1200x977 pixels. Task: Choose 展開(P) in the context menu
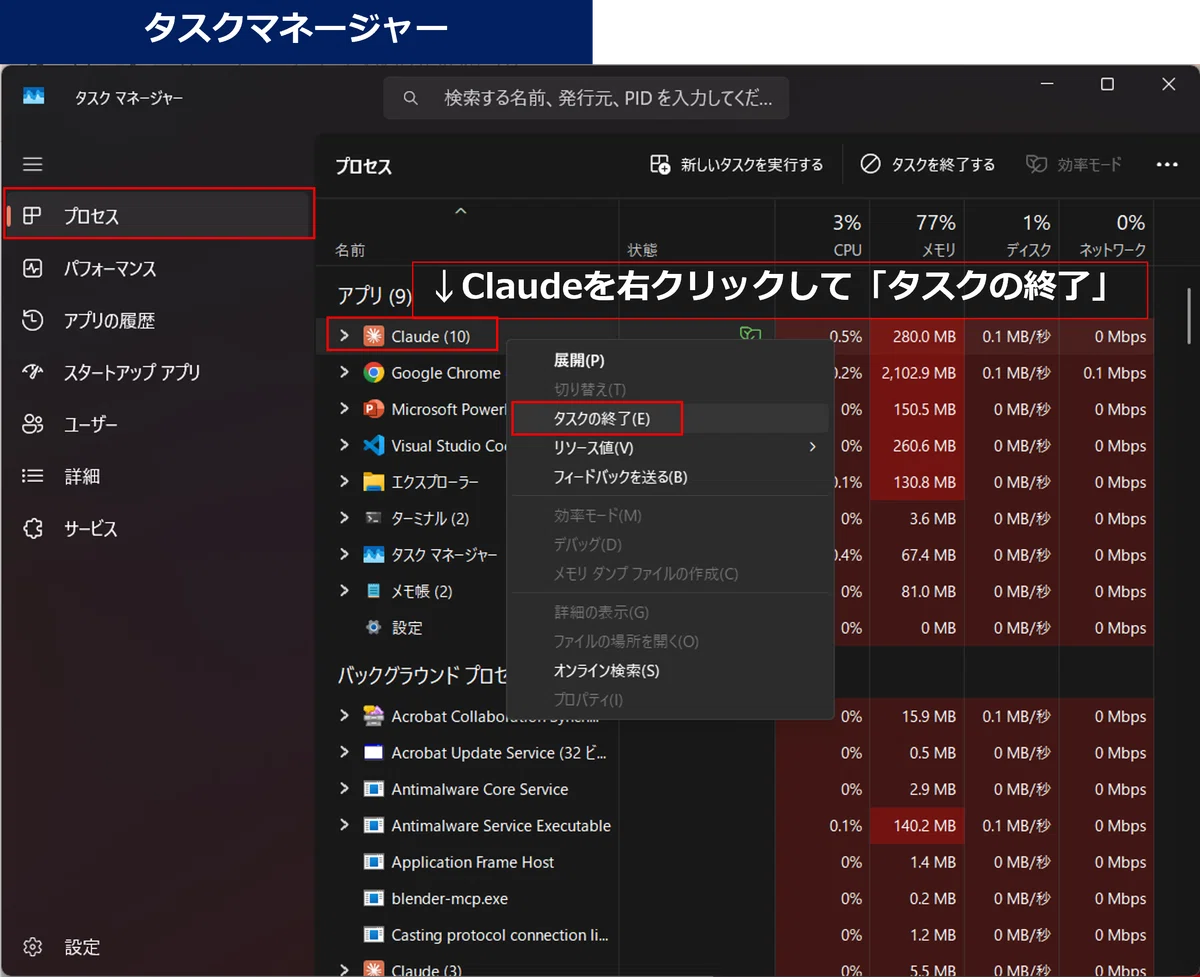click(670, 360)
